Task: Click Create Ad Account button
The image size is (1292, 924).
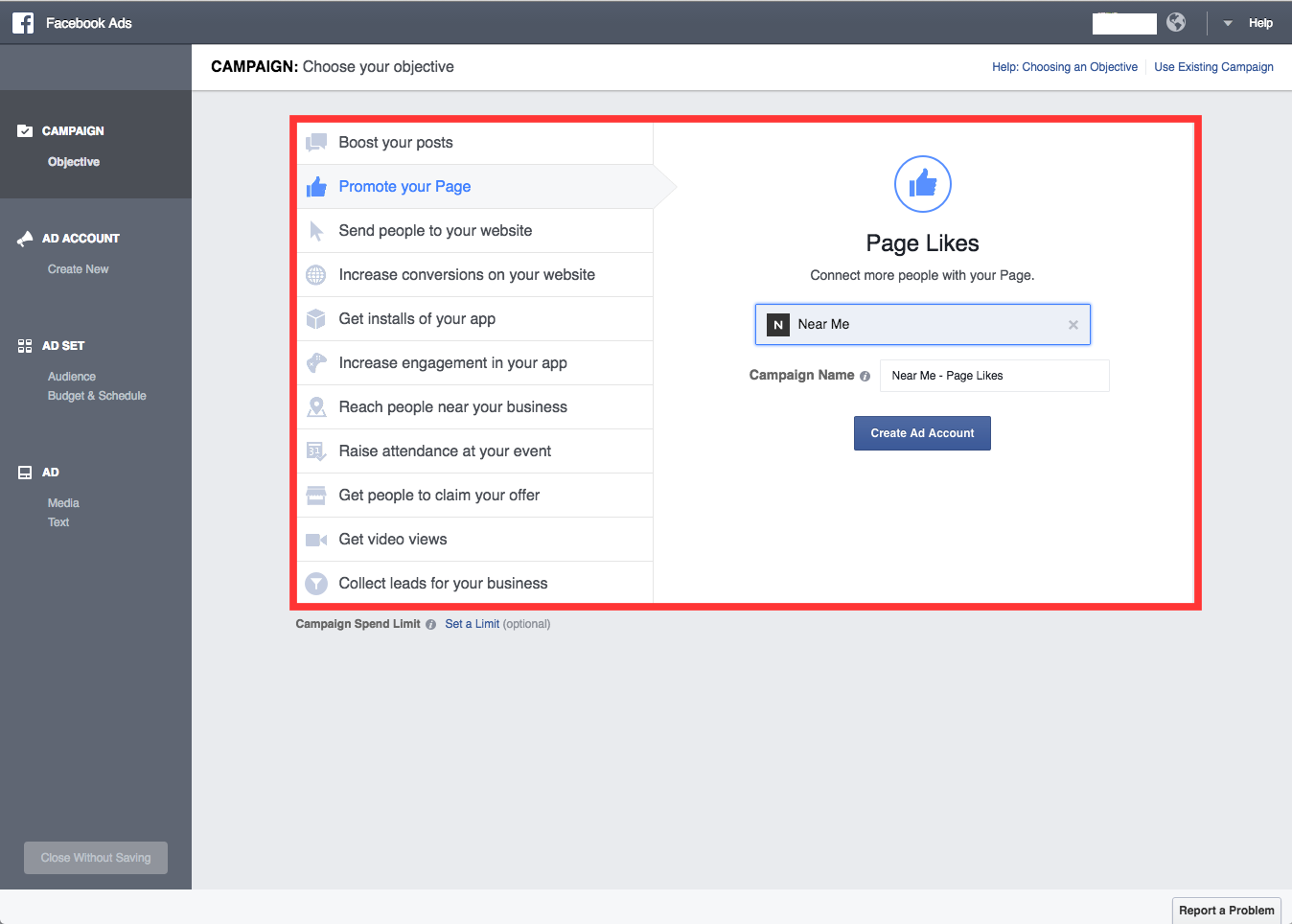Action: pos(922,433)
